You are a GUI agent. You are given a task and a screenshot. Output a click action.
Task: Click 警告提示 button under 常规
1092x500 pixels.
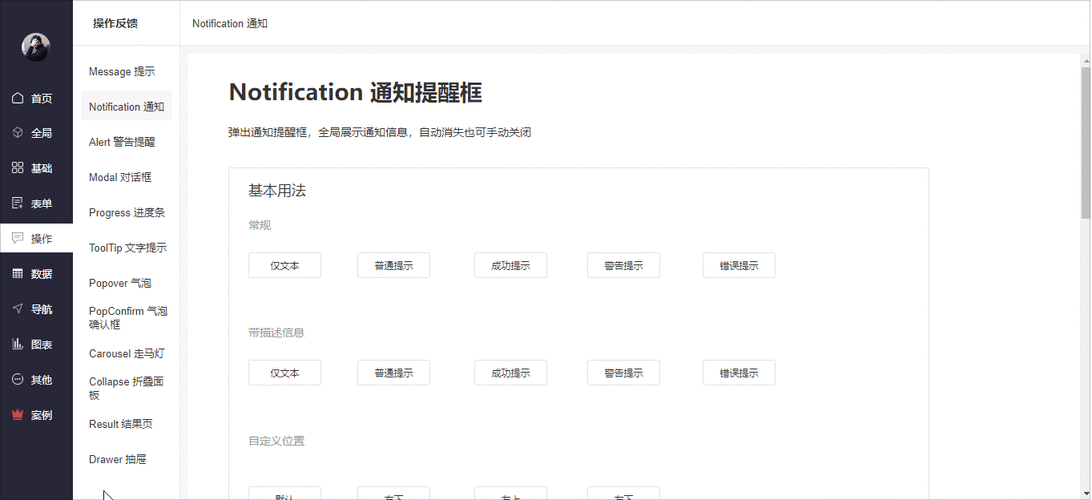click(623, 265)
